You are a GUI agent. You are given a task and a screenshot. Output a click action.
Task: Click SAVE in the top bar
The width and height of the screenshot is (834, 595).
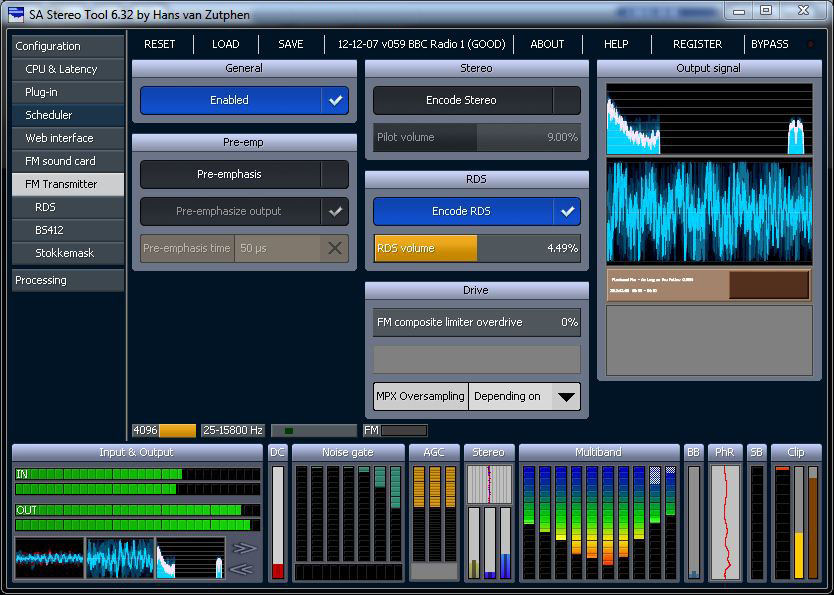pos(291,44)
